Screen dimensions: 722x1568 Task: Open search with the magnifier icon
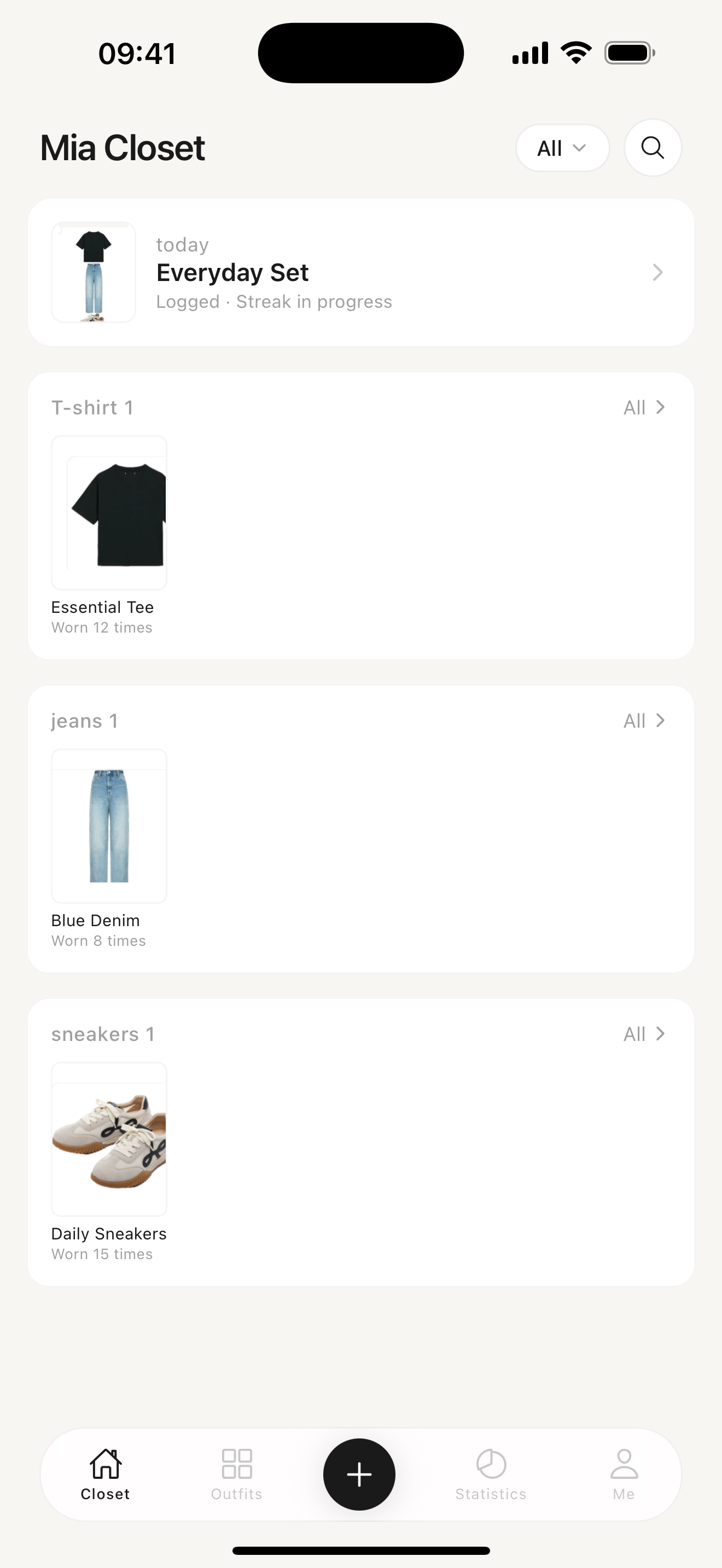pos(653,148)
